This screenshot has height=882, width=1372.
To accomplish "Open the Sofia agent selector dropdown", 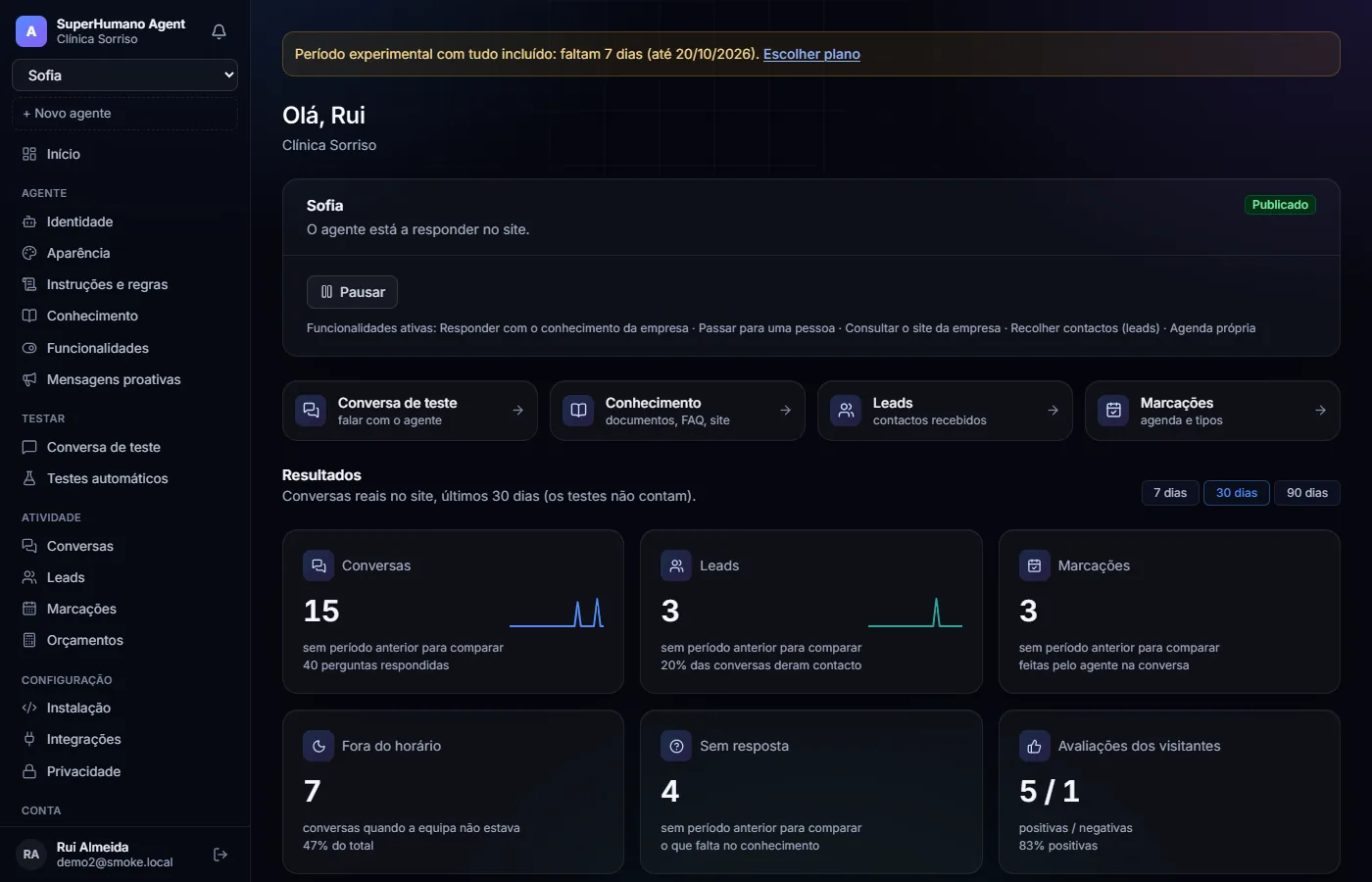I will coord(124,75).
